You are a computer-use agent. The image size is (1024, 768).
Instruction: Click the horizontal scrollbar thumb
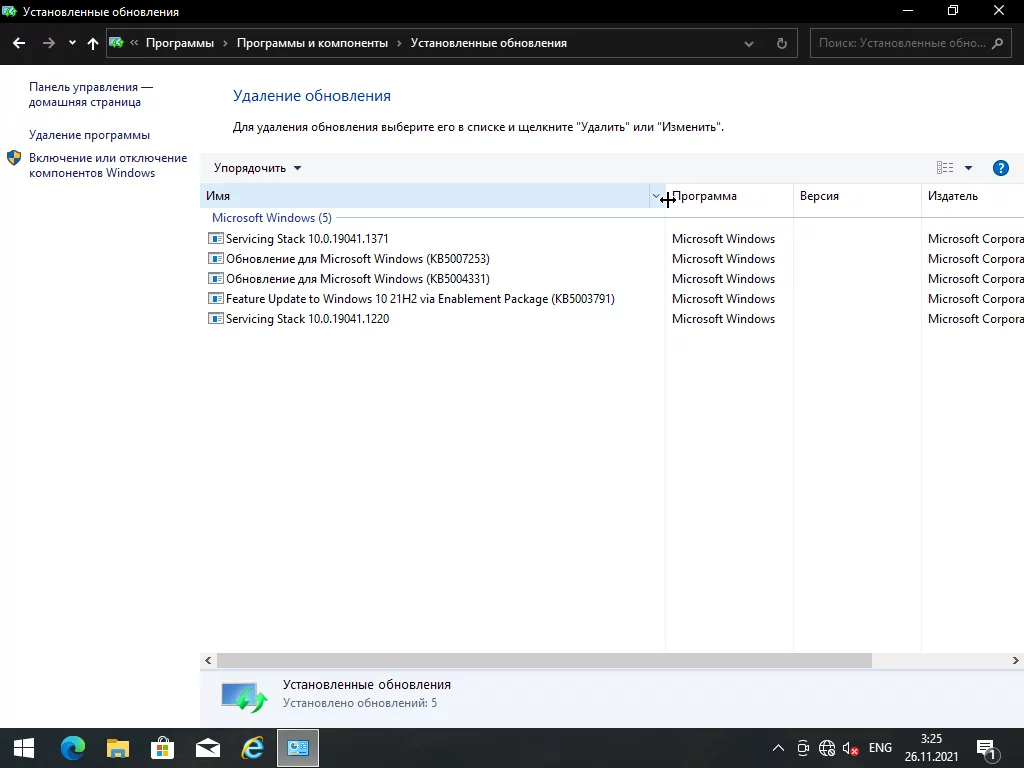544,660
